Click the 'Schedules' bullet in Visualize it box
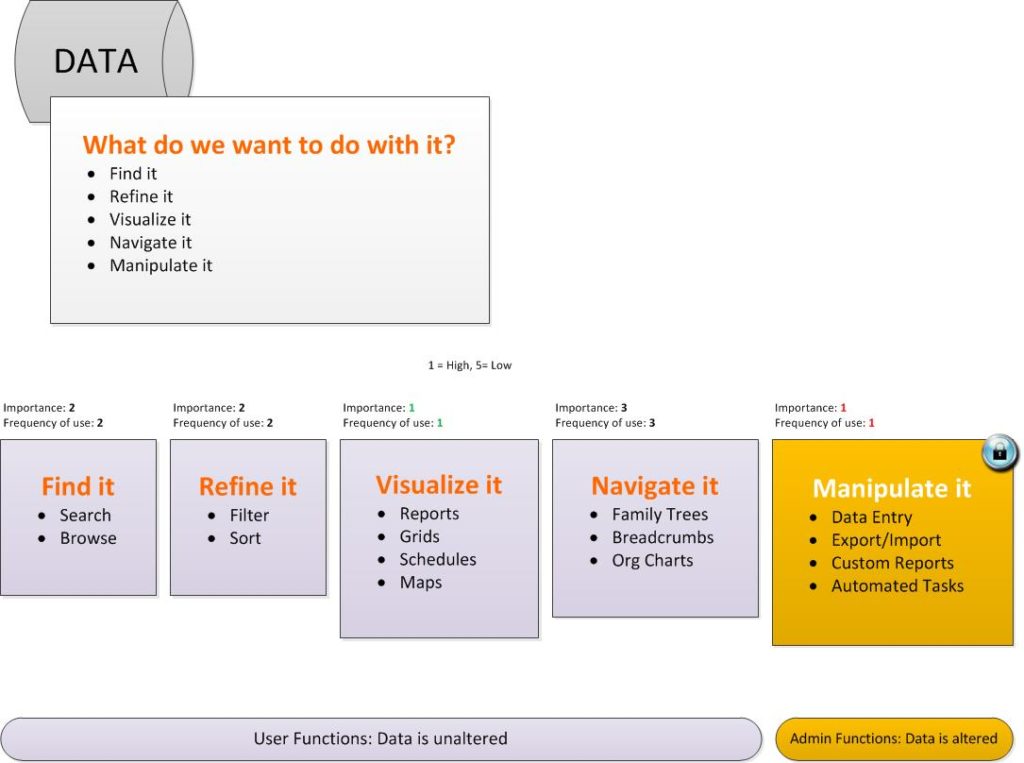This screenshot has width=1024, height=763. coord(438,560)
